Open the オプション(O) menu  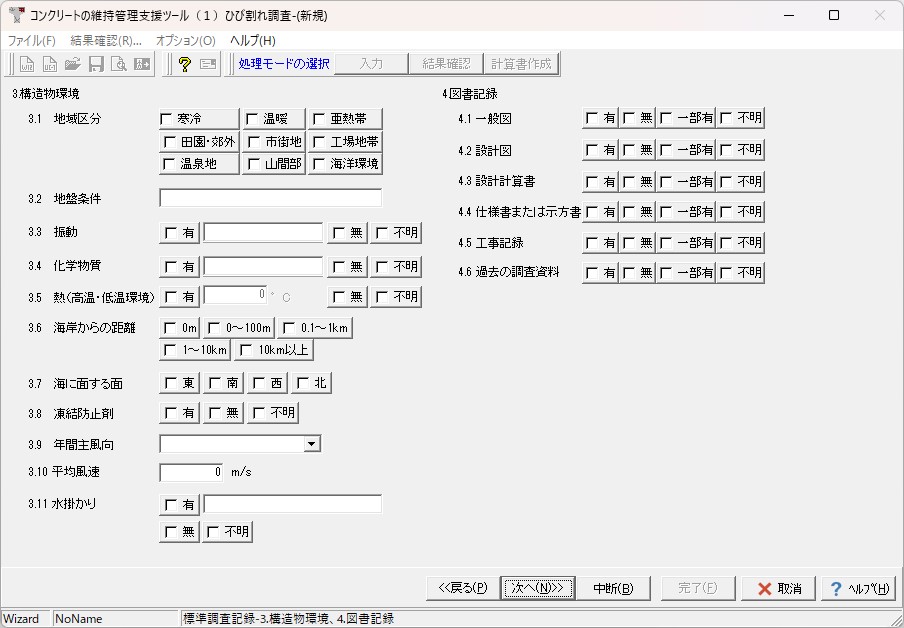tap(186, 41)
